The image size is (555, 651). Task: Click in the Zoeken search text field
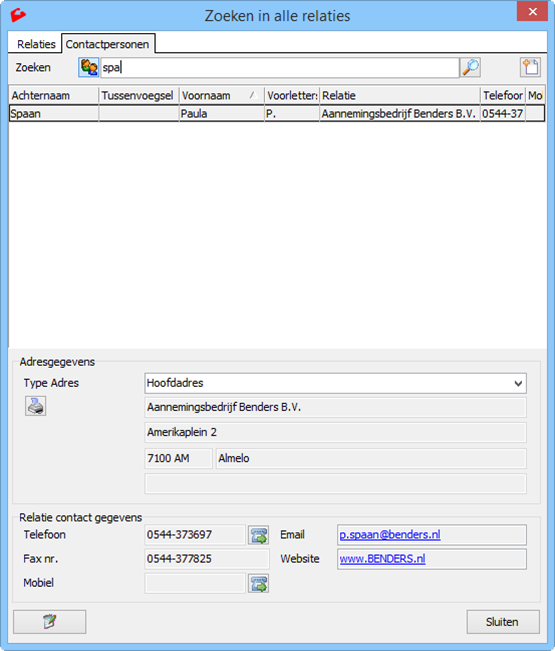280,67
